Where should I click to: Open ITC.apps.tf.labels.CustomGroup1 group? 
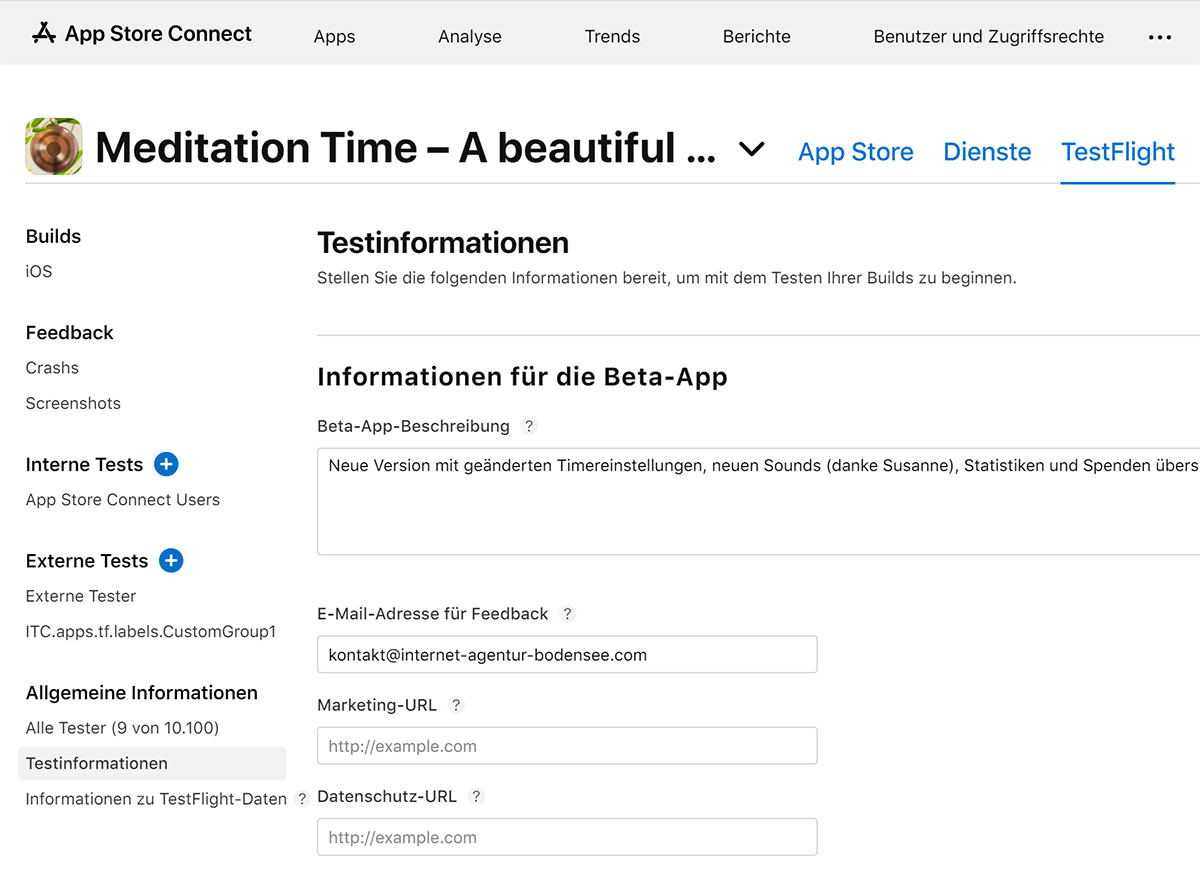pyautogui.click(x=151, y=632)
